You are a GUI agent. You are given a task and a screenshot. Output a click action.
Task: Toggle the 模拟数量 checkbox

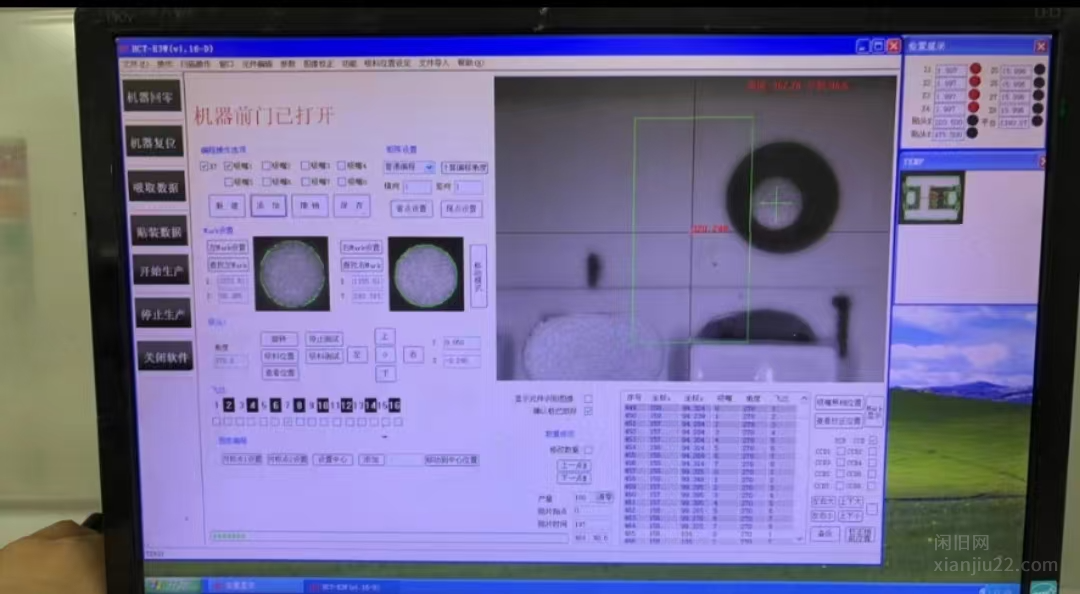tap(588, 450)
